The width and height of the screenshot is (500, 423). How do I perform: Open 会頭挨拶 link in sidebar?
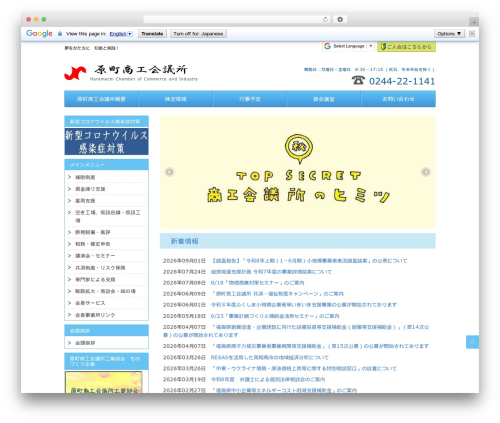coord(85,343)
